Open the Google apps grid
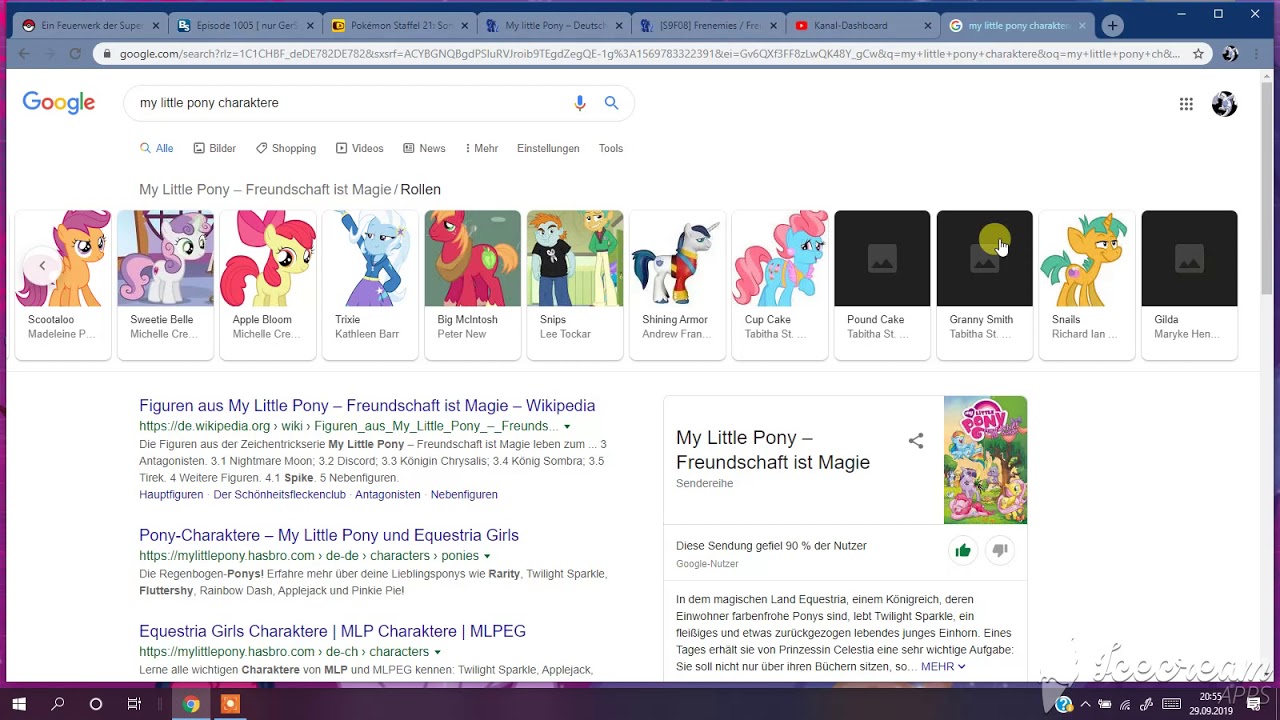 point(1186,104)
